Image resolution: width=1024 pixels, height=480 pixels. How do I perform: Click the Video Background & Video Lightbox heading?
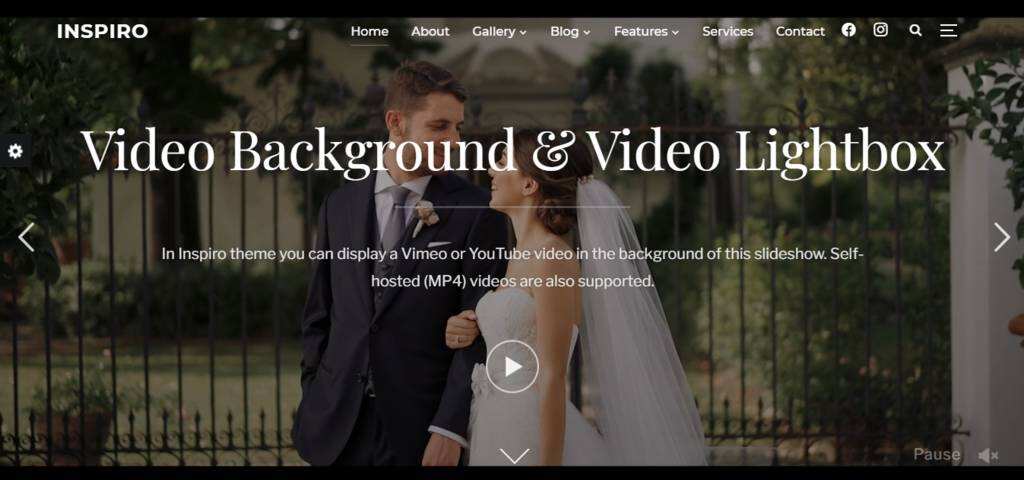pyautogui.click(x=513, y=152)
